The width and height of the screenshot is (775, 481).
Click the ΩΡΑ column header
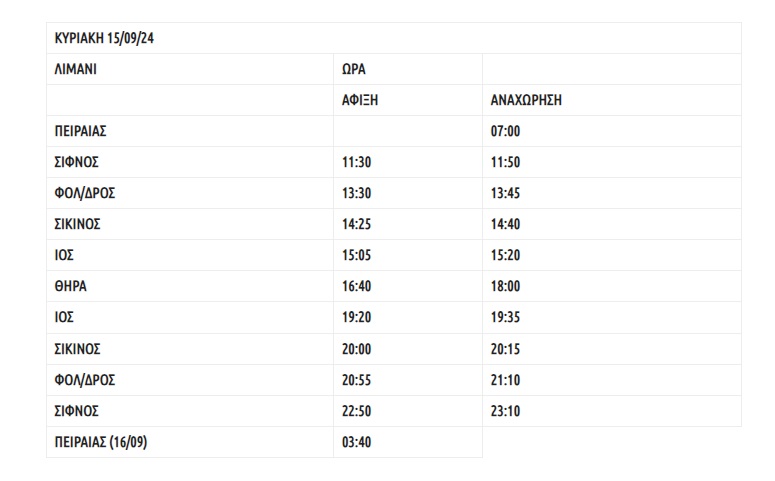pos(354,70)
